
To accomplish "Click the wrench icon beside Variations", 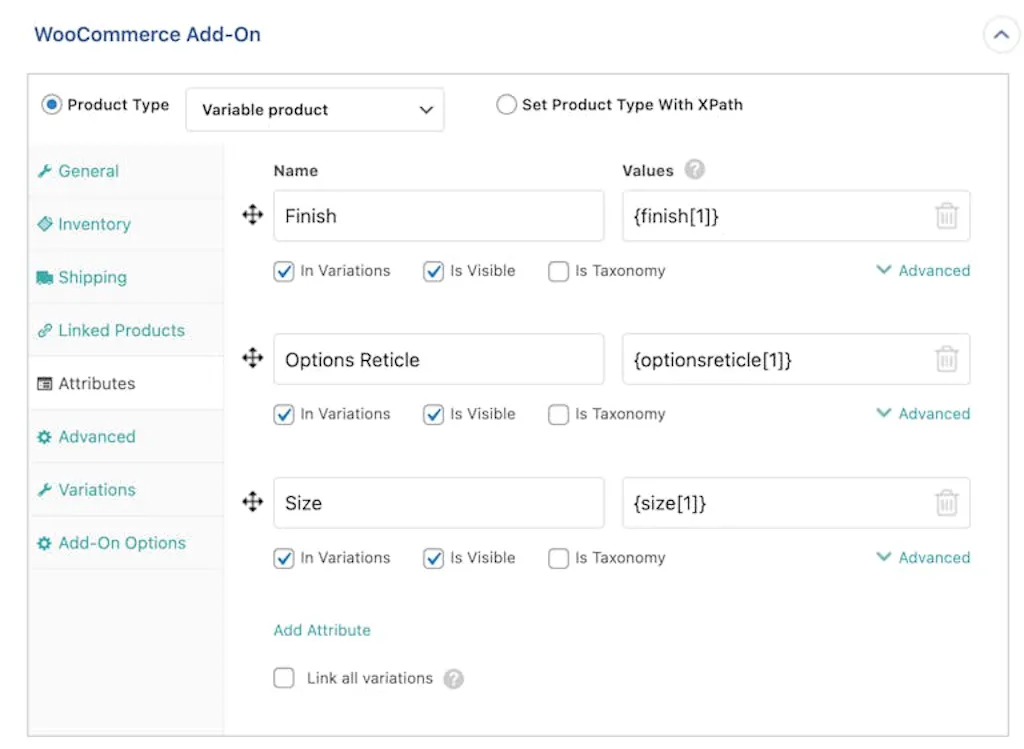I will coord(44,490).
